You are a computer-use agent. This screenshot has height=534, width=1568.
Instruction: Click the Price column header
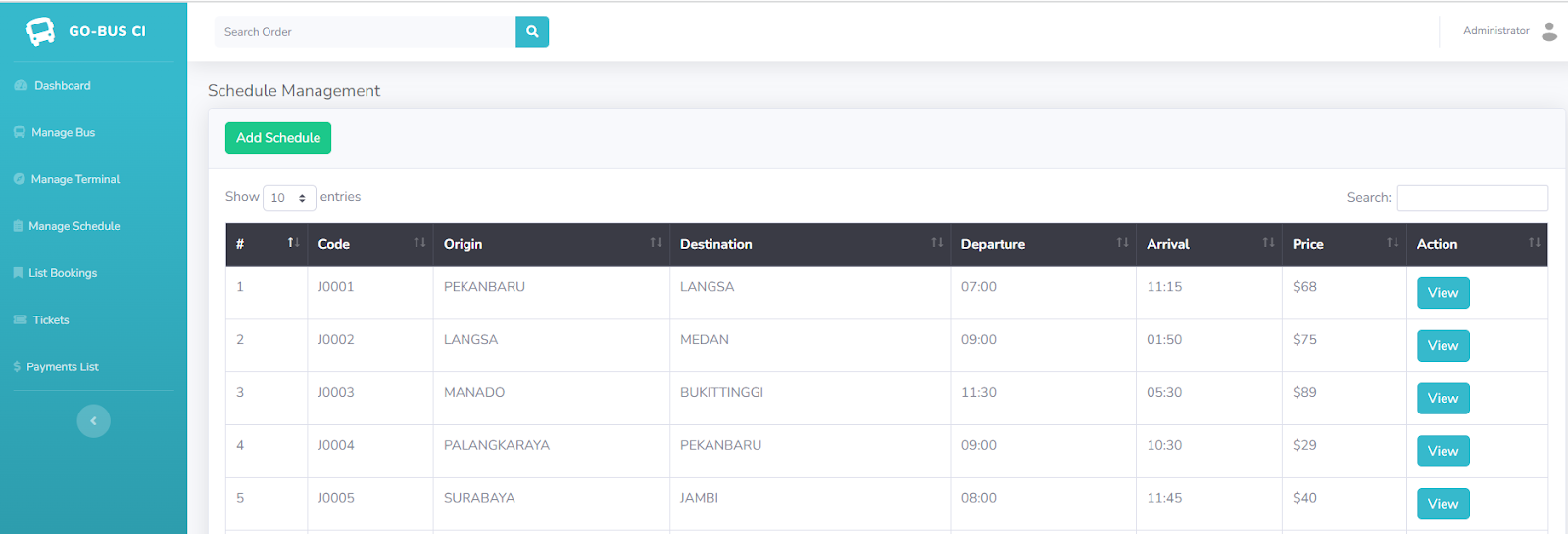point(1345,244)
